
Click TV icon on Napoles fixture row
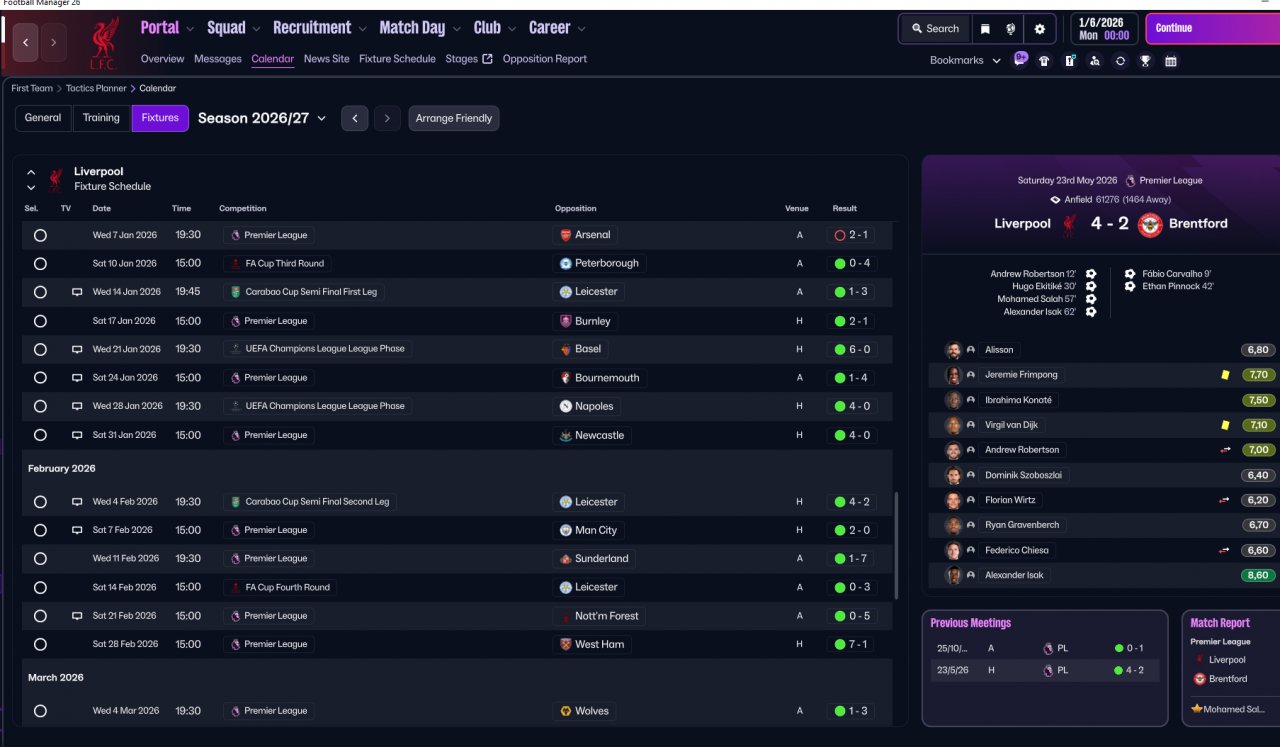coord(77,406)
